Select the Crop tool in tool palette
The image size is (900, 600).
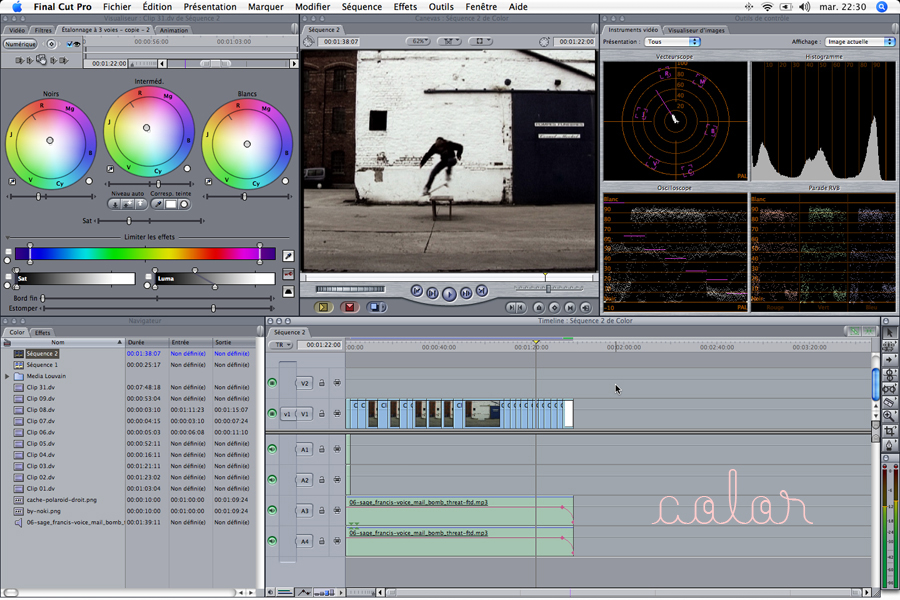[x=890, y=430]
